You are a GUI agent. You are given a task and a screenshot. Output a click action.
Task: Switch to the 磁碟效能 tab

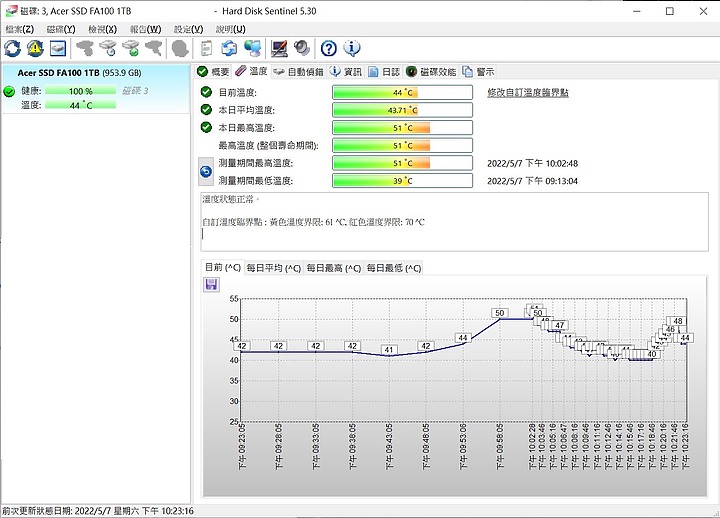[x=431, y=72]
